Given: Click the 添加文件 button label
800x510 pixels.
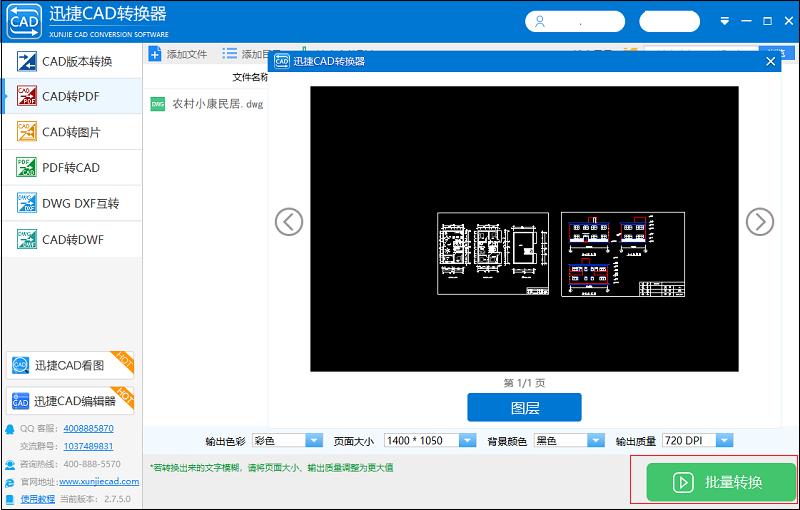Looking at the screenshot, I should (187, 54).
